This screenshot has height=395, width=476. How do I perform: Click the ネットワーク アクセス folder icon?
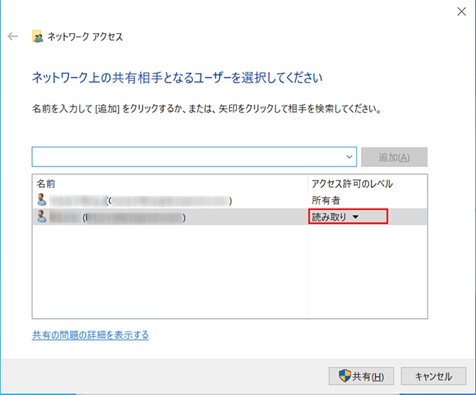[x=38, y=36]
